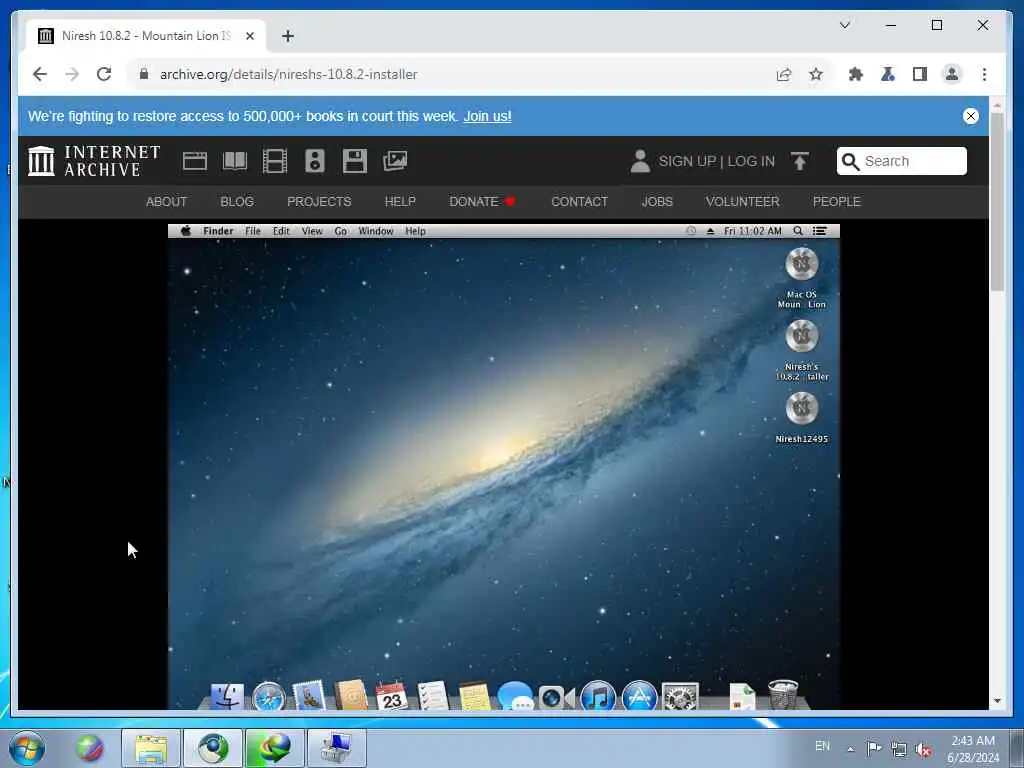Screen dimensions: 1024x768
Task: Click the EN language indicator
Action: pos(822,746)
